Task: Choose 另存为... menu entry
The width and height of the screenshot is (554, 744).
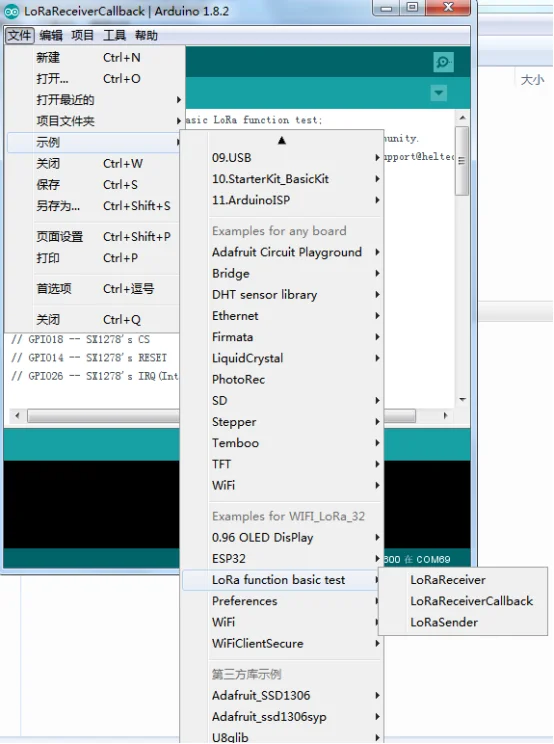Action: click(x=95, y=206)
